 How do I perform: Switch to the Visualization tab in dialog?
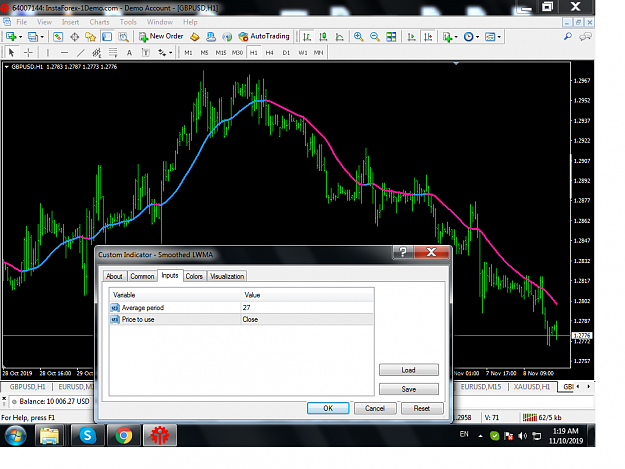click(227, 276)
